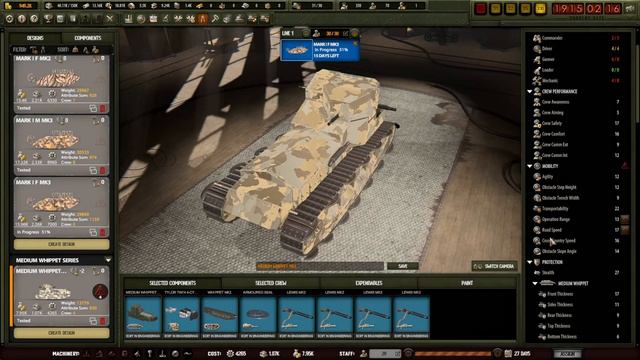The image size is (640, 360).
Task: Pause the game with the red speed button
Action: click(481, 9)
